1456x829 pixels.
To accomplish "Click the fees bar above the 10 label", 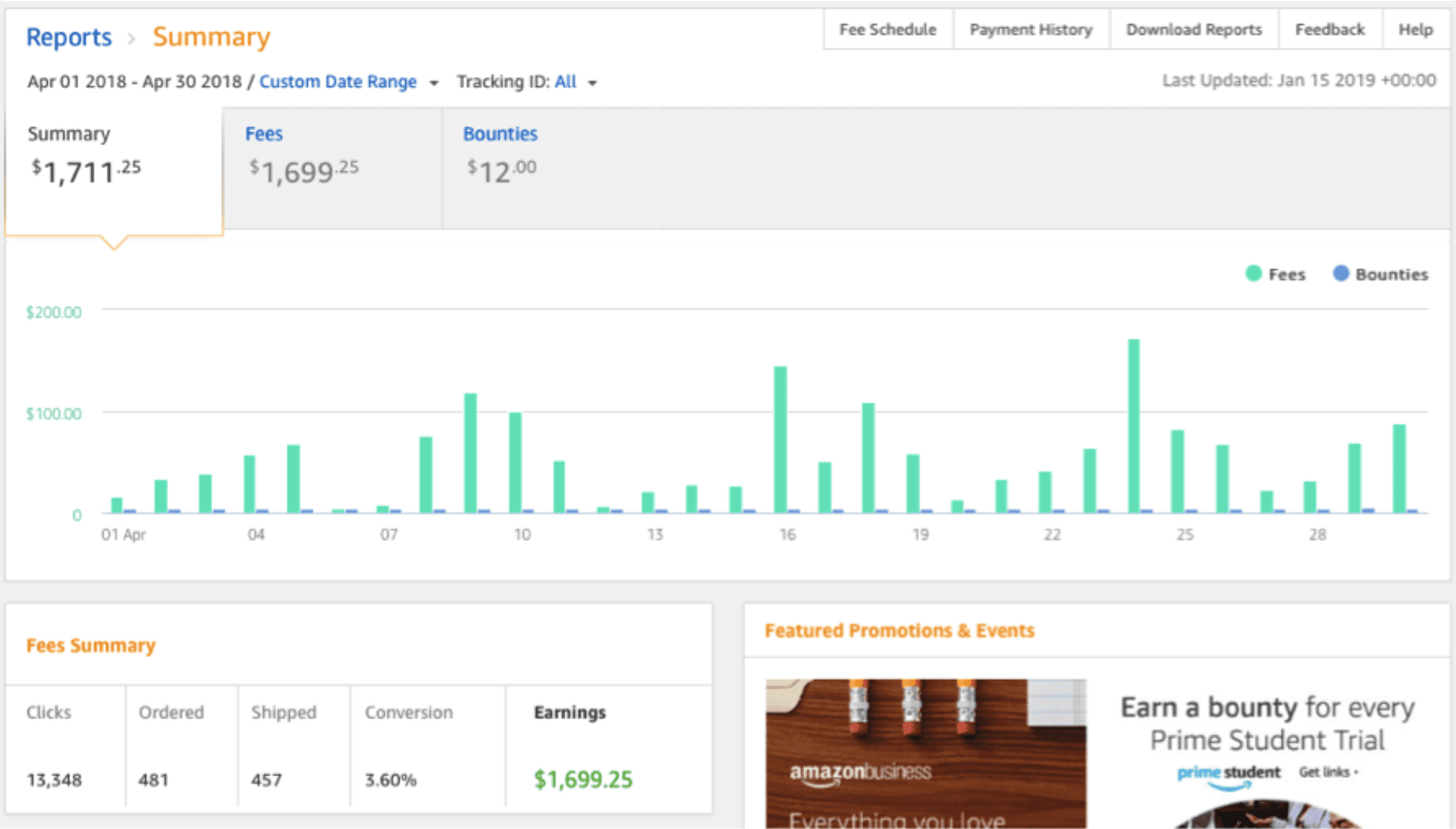I will (515, 463).
